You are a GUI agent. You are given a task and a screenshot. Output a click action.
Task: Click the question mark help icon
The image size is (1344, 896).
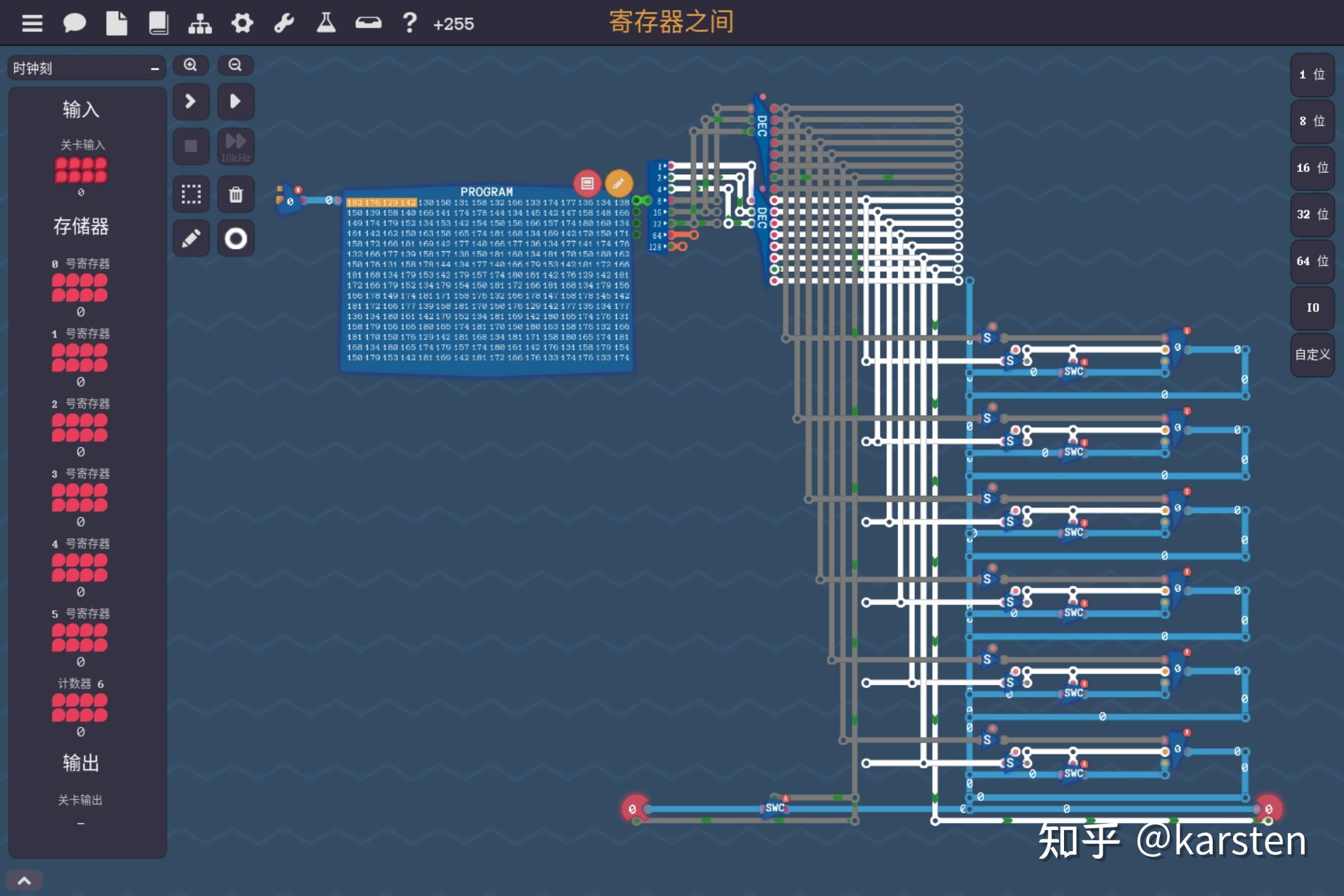(x=409, y=24)
